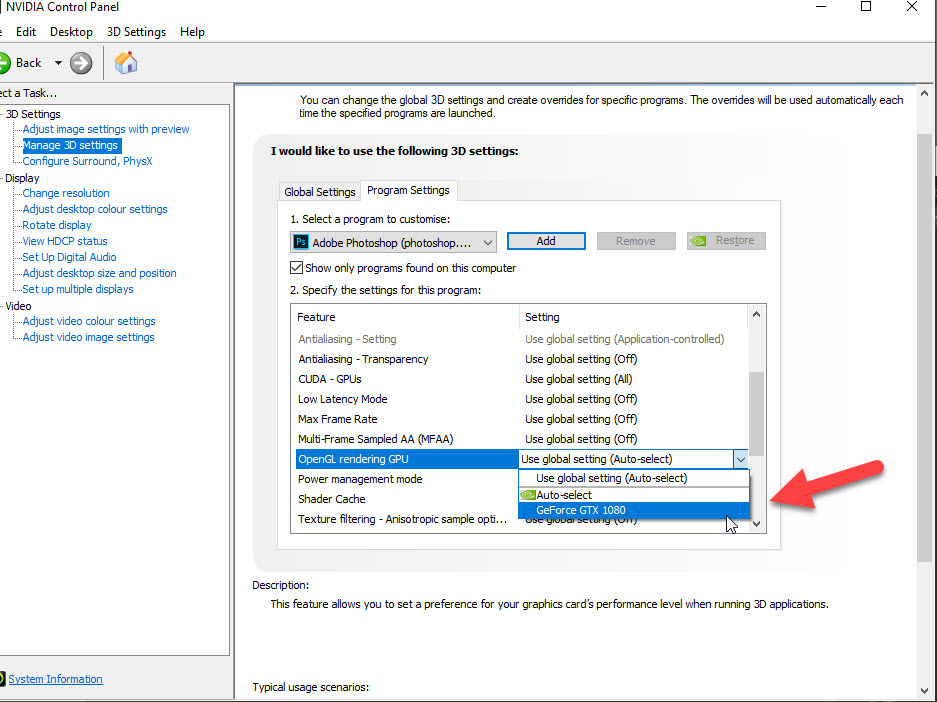The image size is (937, 702).
Task: Select the 3D Settings tree category
Action: pos(33,114)
